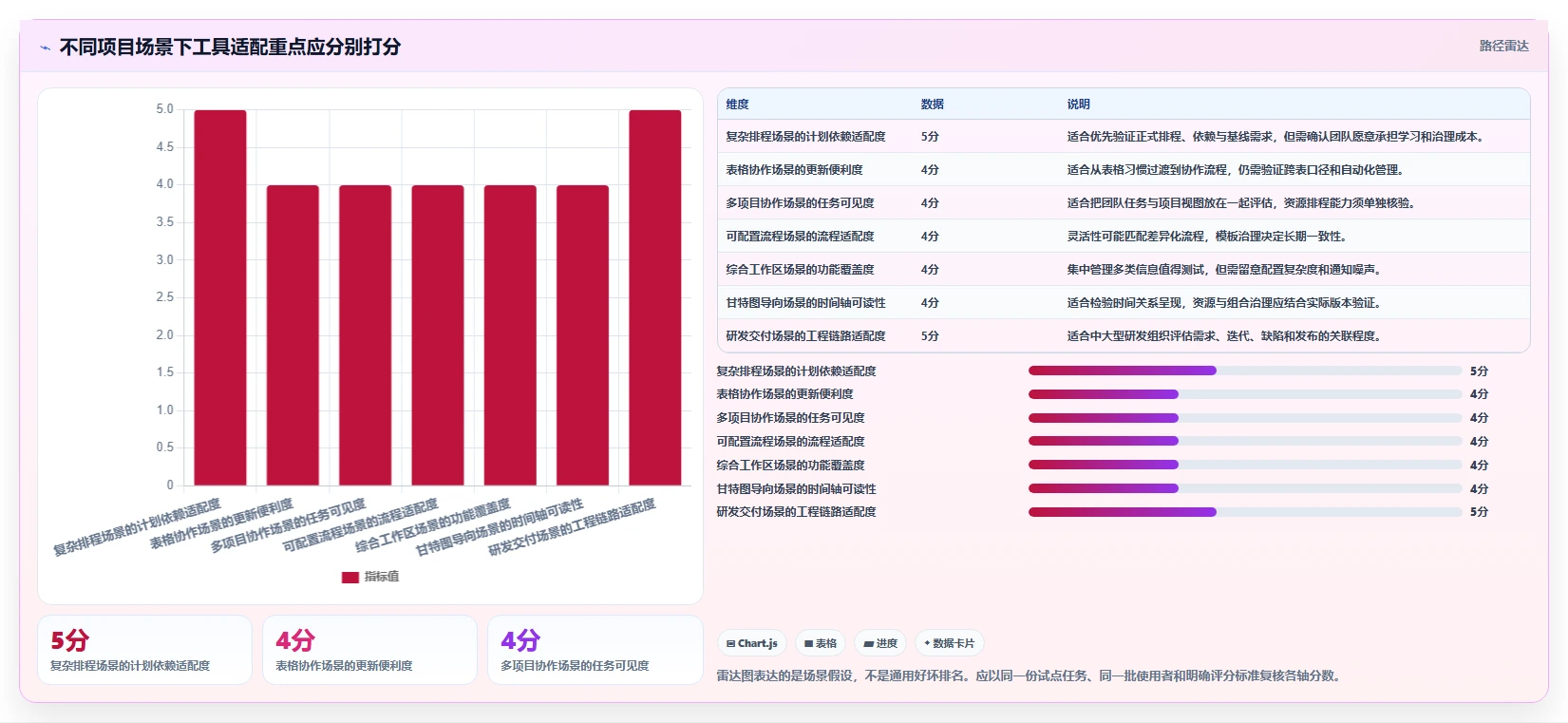Viewport: 1568px width, 723px height.
Task: Click the Chart.js chip icon
Action: point(730,644)
